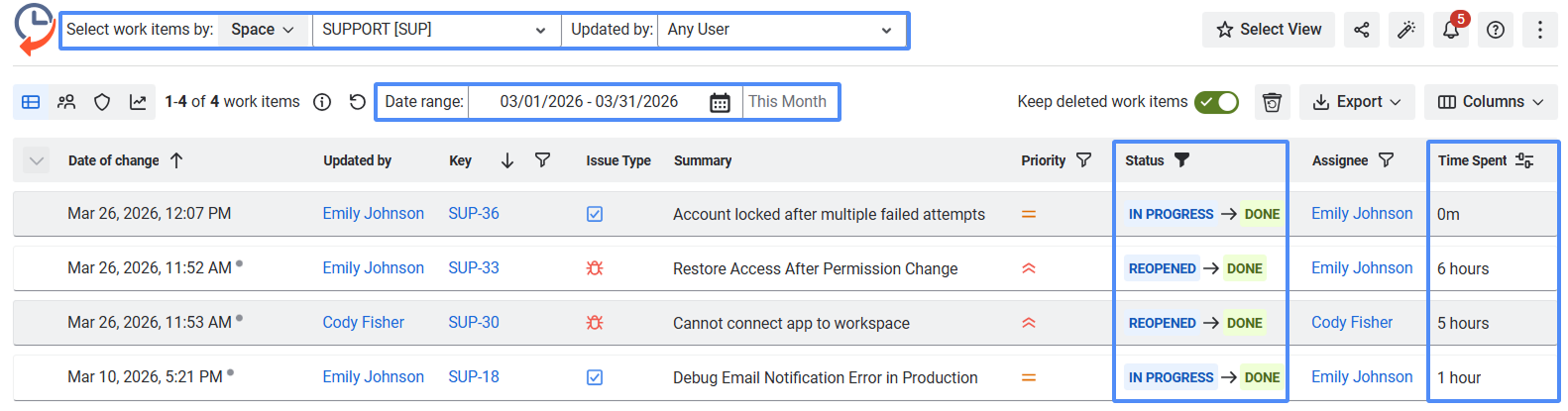Expand rows with header chevron
The height and width of the screenshot is (411, 1568).
[x=36, y=160]
